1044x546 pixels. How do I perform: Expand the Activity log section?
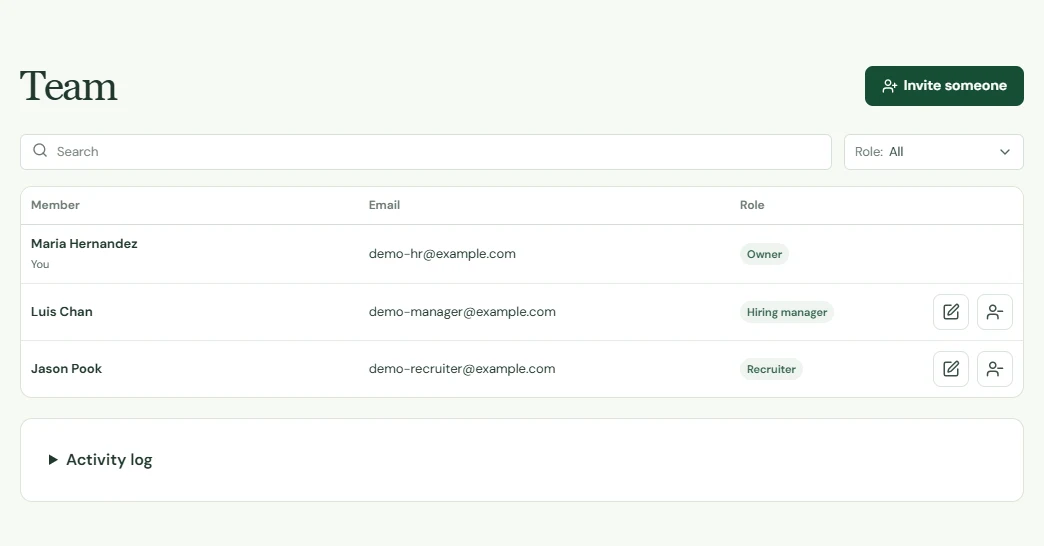[x=100, y=459]
